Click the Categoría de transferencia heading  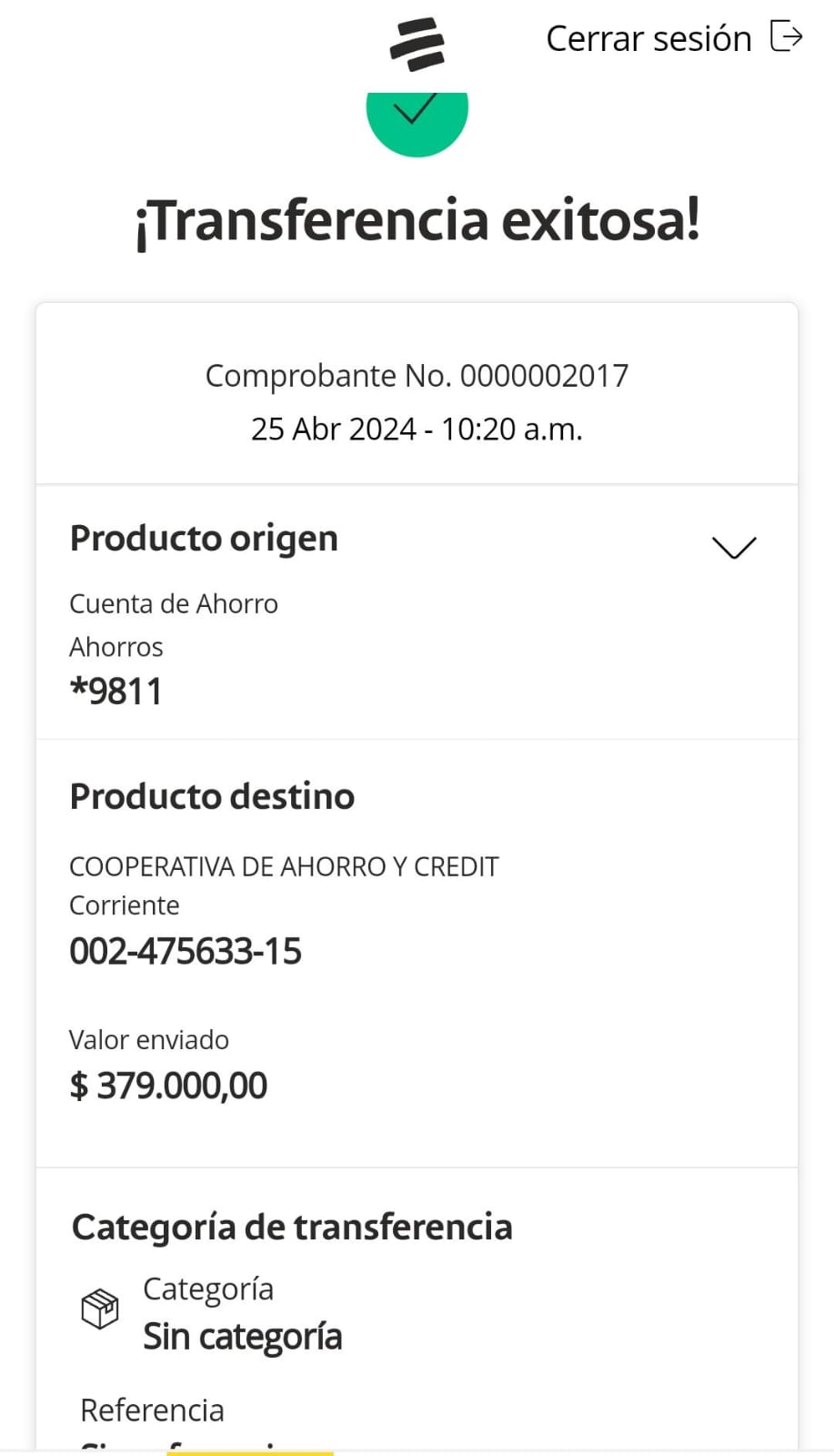pyautogui.click(x=292, y=1228)
